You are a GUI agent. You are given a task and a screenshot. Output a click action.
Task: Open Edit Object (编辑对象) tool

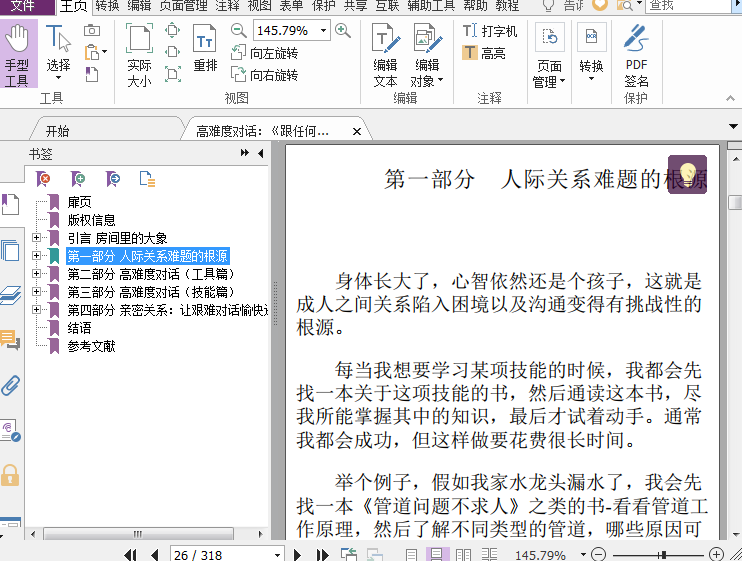pyautogui.click(x=427, y=55)
